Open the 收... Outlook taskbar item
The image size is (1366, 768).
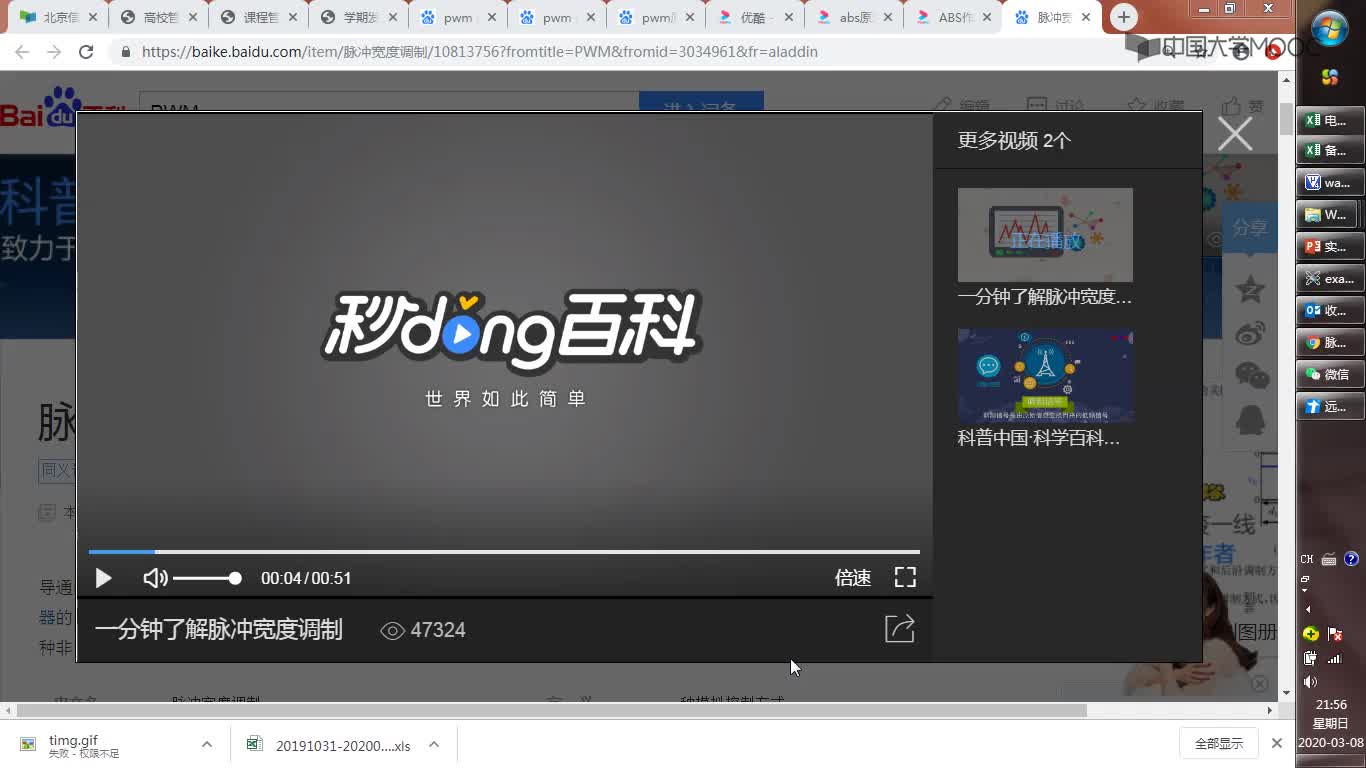(x=1330, y=311)
